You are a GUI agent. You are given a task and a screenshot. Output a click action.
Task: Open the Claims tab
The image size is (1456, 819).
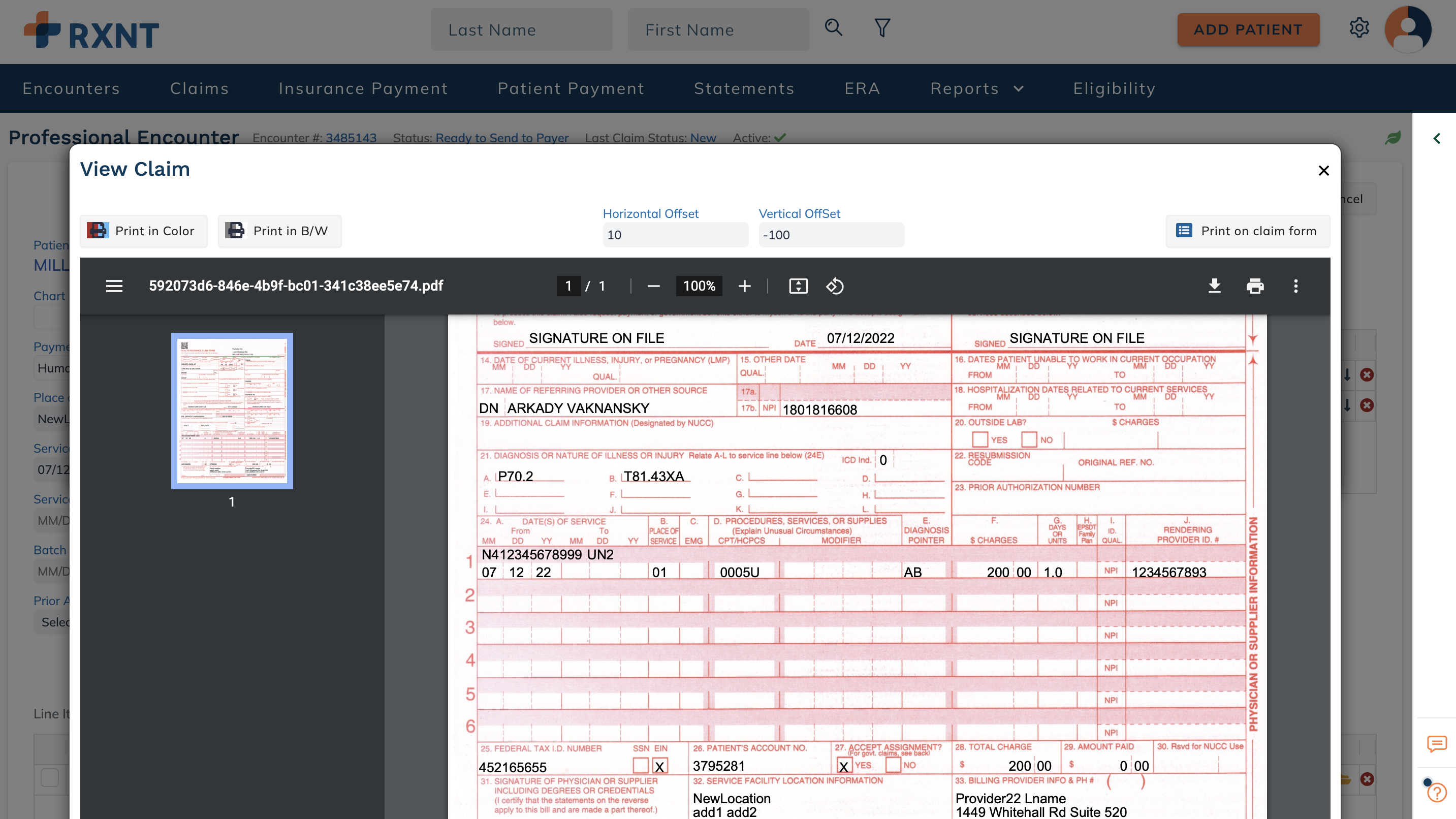coord(200,88)
